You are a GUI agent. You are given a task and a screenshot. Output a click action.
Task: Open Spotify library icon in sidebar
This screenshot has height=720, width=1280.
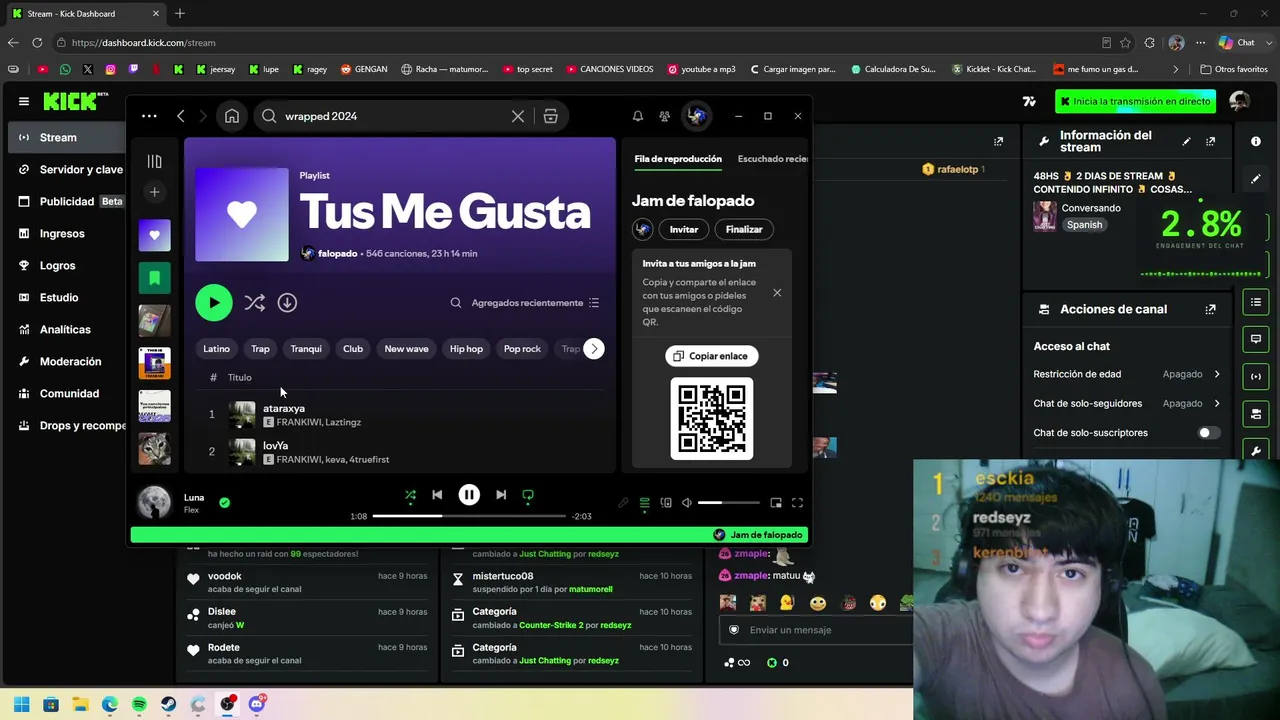point(154,161)
